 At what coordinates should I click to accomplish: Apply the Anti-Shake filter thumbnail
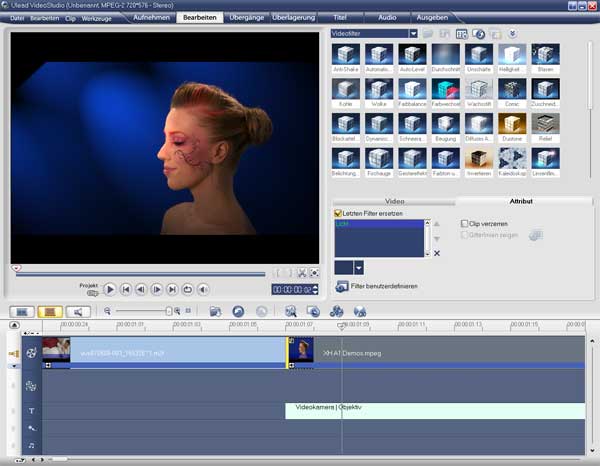[x=345, y=56]
